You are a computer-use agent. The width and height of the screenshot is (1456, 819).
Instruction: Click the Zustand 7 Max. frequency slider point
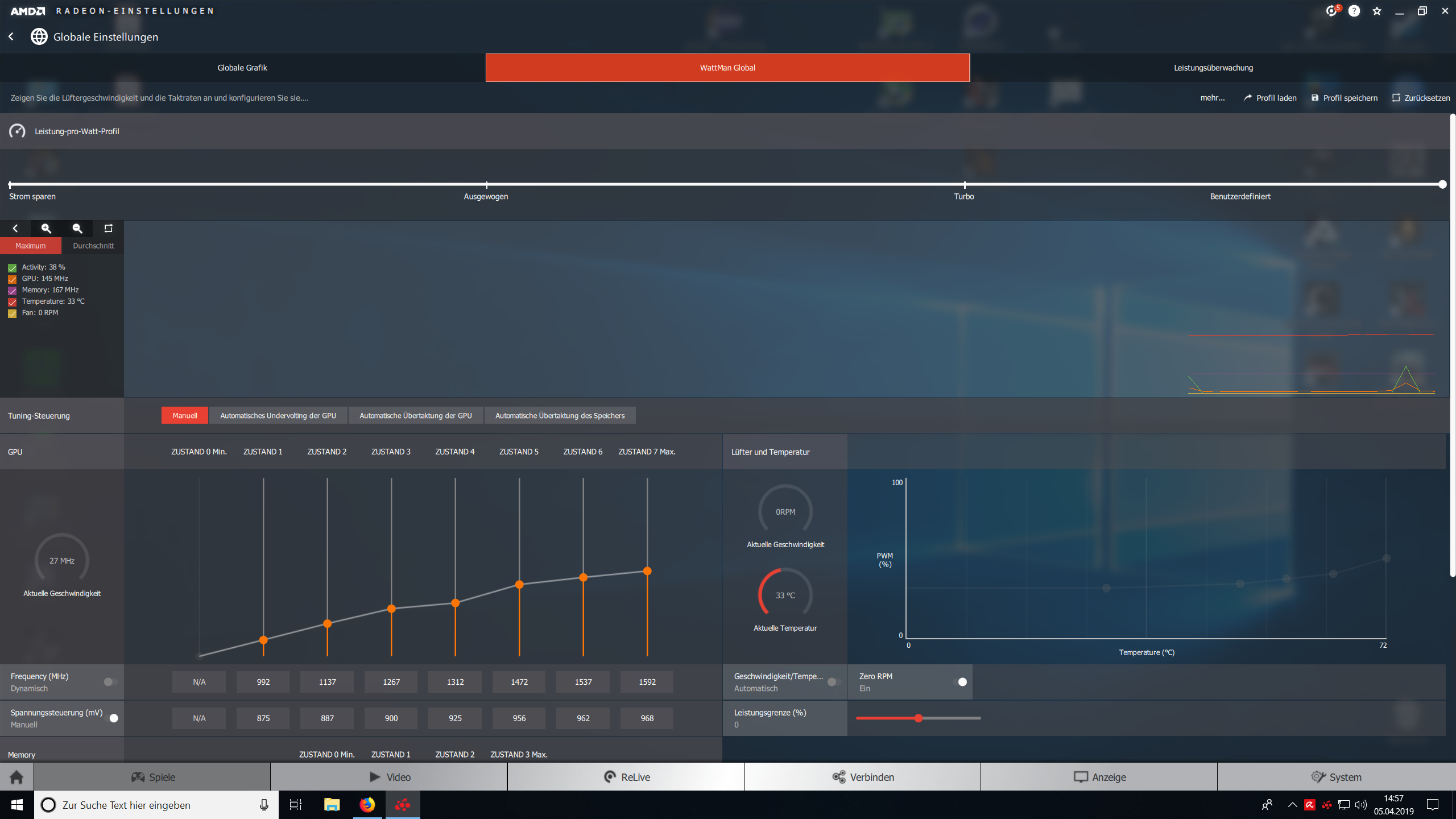pos(647,571)
